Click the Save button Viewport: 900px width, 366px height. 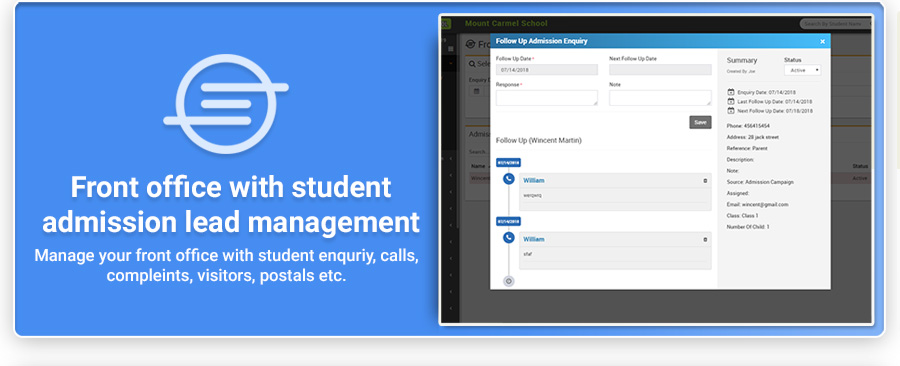click(700, 122)
